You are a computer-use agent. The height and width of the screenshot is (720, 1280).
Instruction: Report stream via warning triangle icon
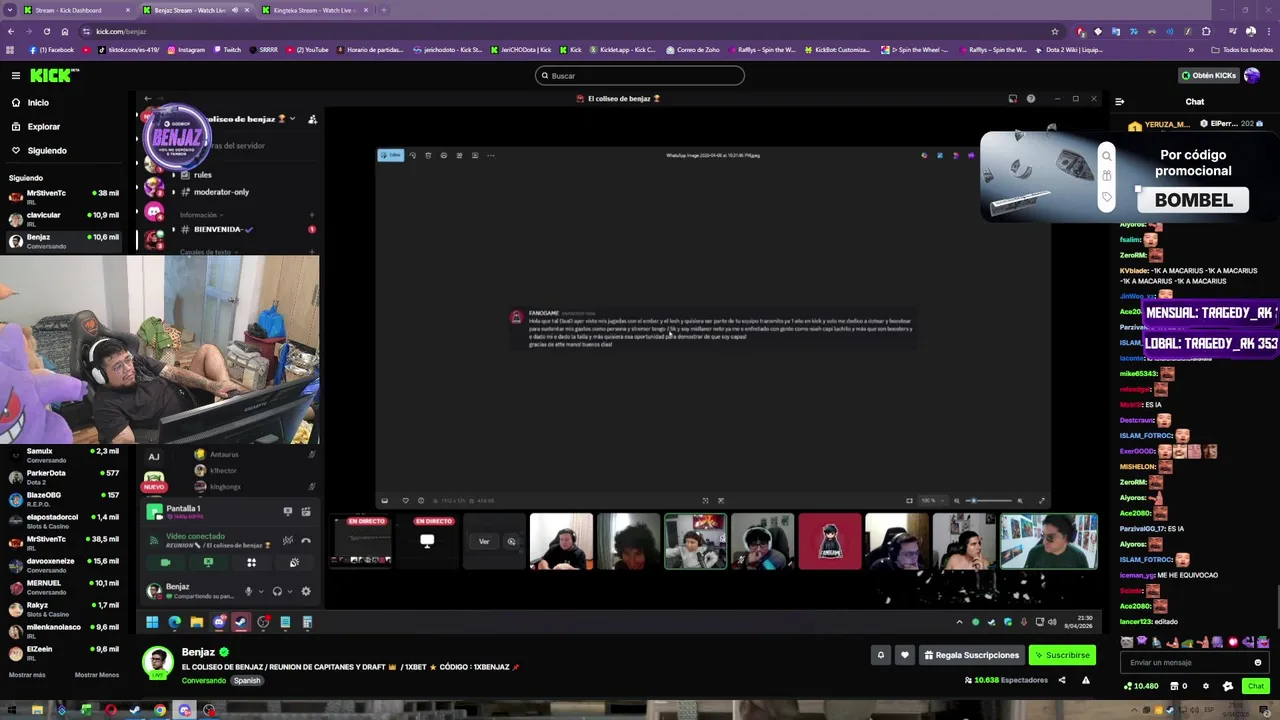coord(1086,680)
